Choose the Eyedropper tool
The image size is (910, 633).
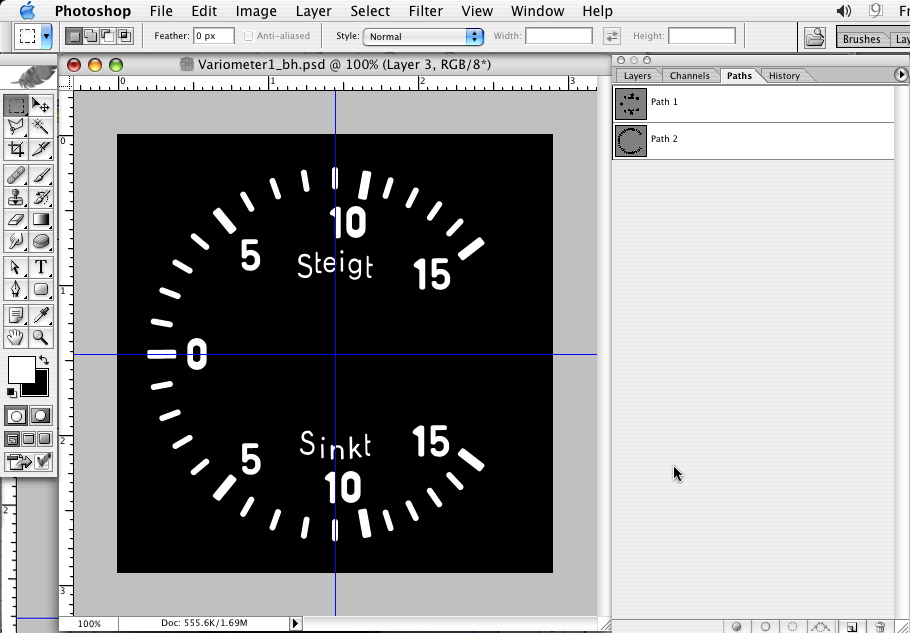click(x=41, y=316)
